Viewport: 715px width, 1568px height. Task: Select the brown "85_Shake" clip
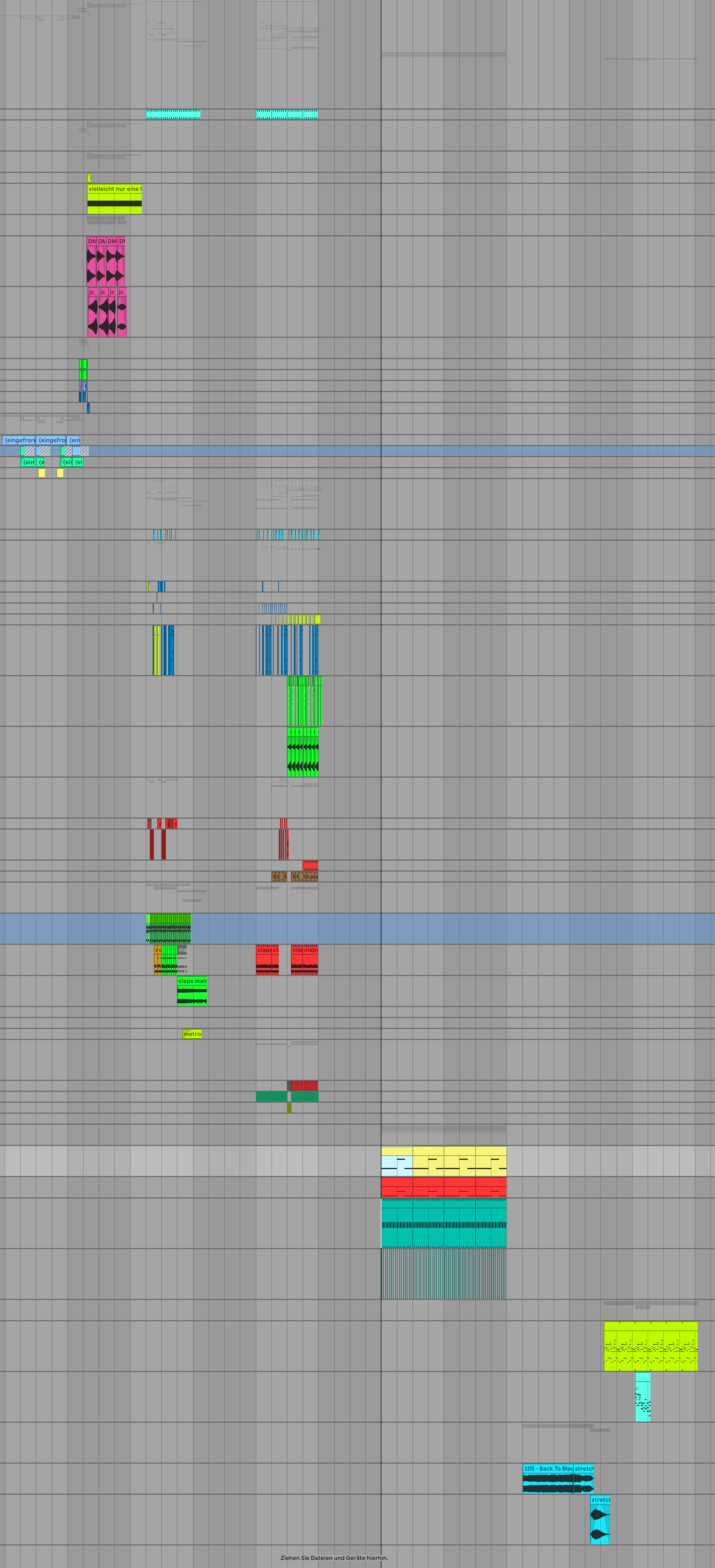[304, 877]
